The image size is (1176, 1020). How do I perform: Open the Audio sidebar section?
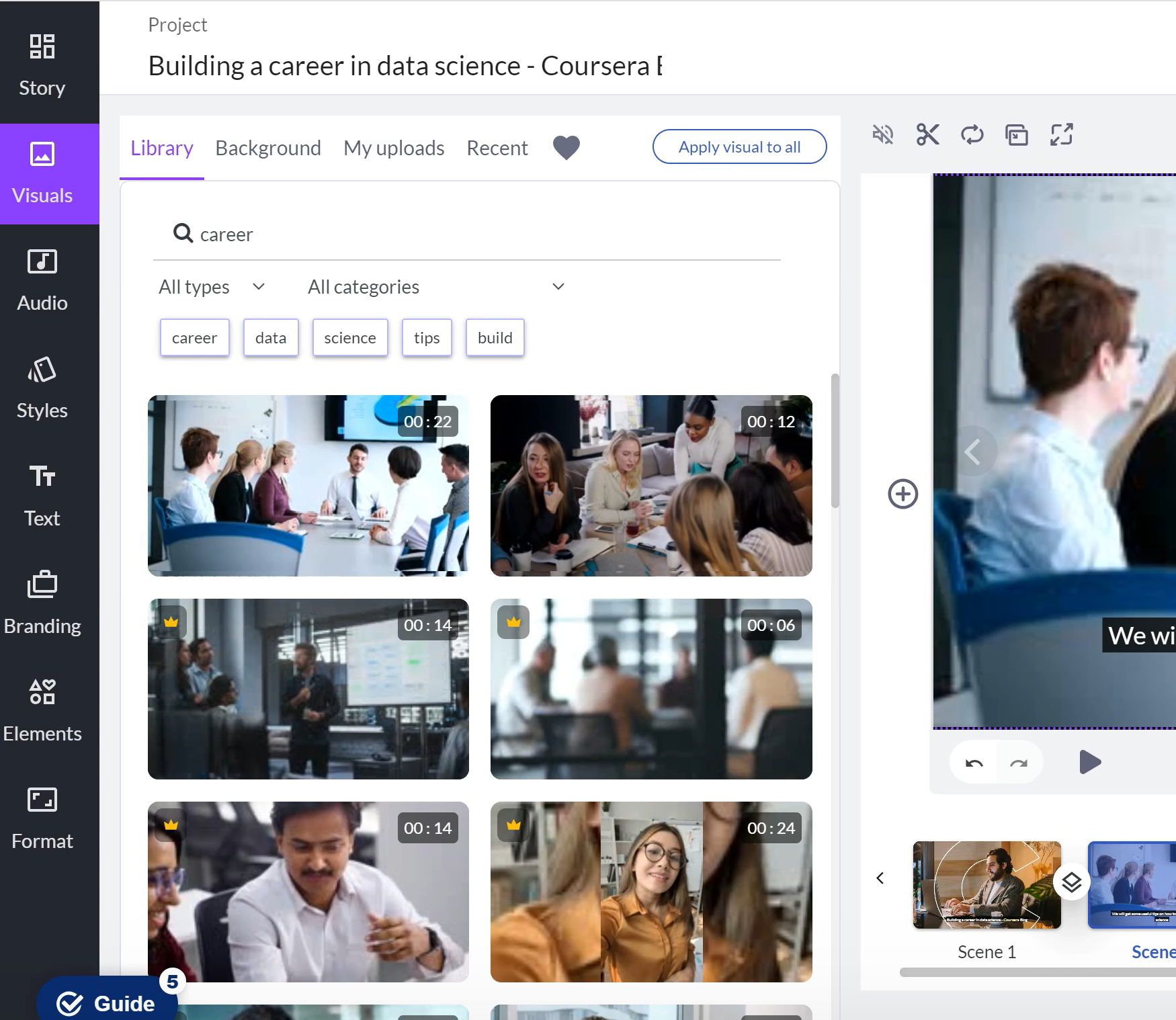click(42, 280)
